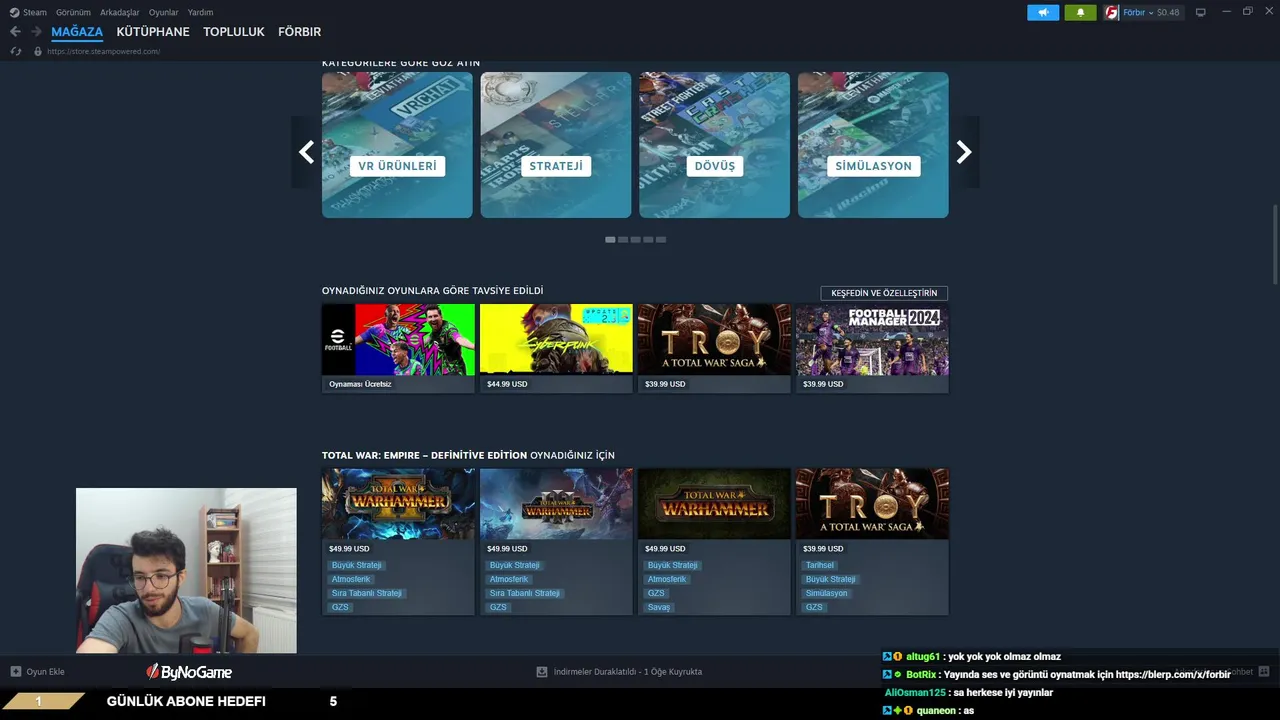Open the Görünüm menu

point(73,12)
